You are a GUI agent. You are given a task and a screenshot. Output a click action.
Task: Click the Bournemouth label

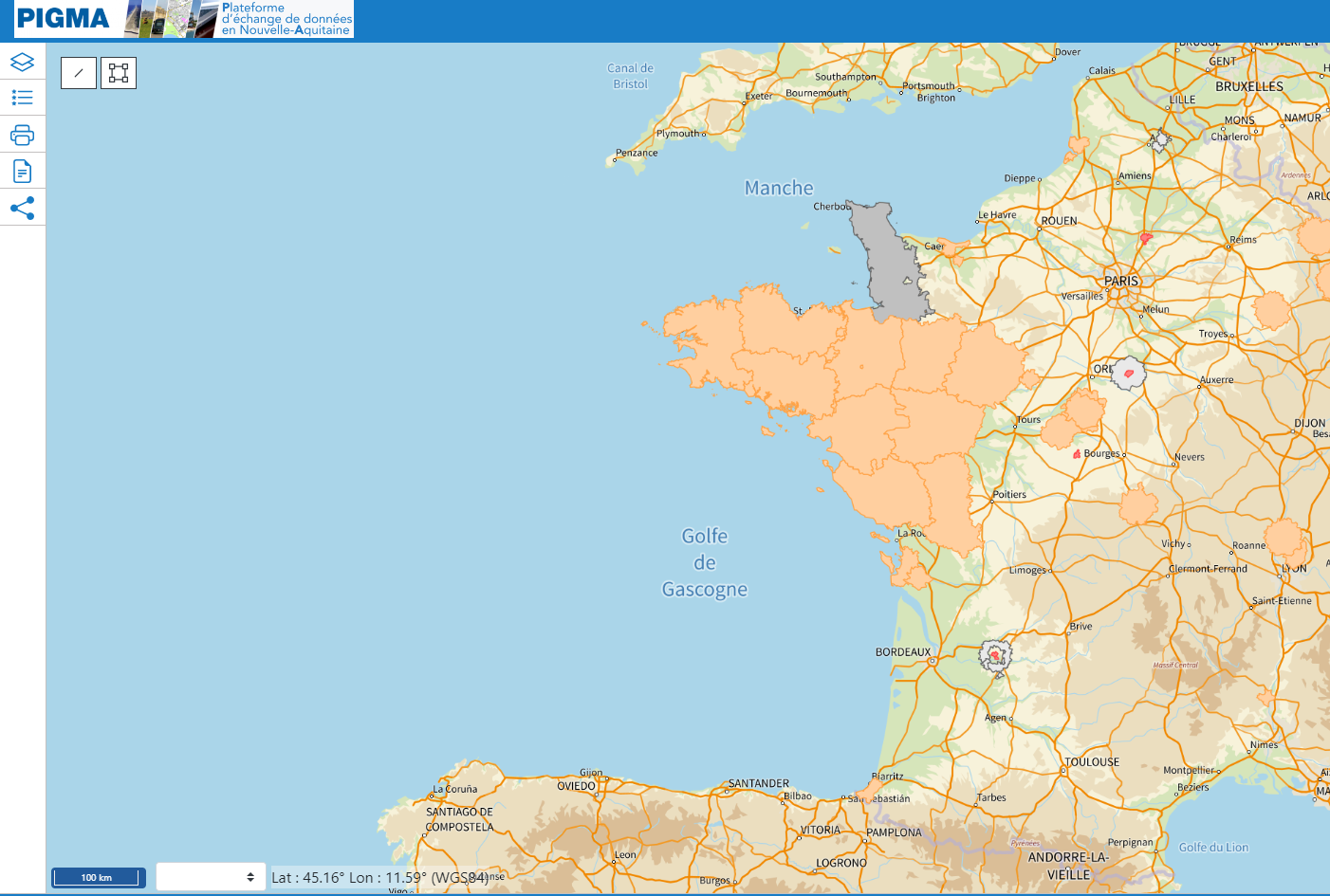pyautogui.click(x=816, y=94)
